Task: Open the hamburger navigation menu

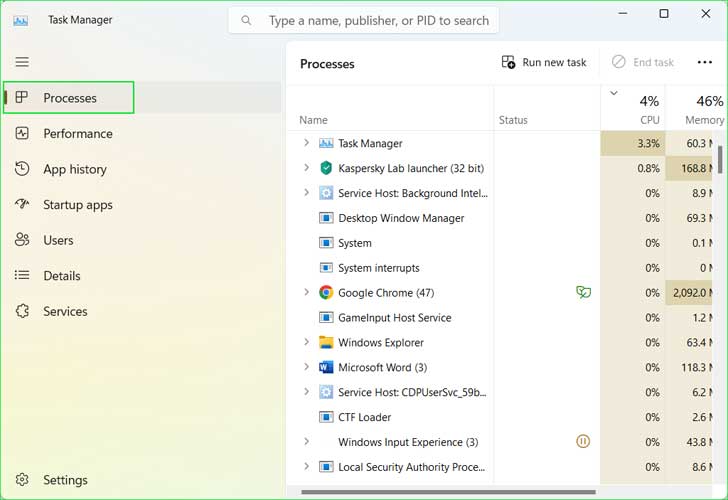Action: click(22, 62)
